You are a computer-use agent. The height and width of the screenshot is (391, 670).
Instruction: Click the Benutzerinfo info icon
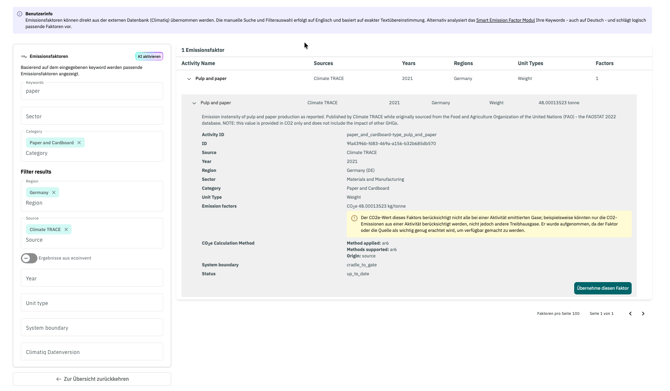19,14
